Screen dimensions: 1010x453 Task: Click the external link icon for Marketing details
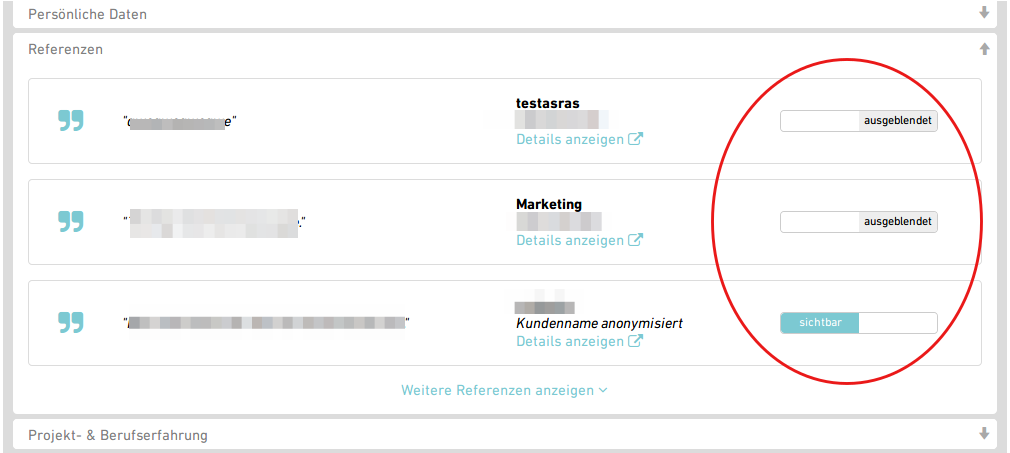point(635,240)
